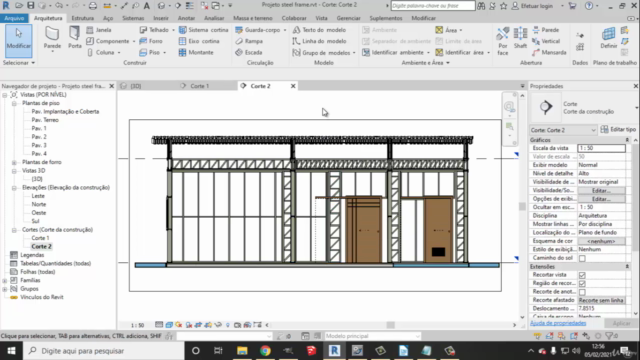Image resolution: width=640 pixels, height=360 pixels.
Task: Open the Estrutura ribbon tab
Action: click(82, 18)
